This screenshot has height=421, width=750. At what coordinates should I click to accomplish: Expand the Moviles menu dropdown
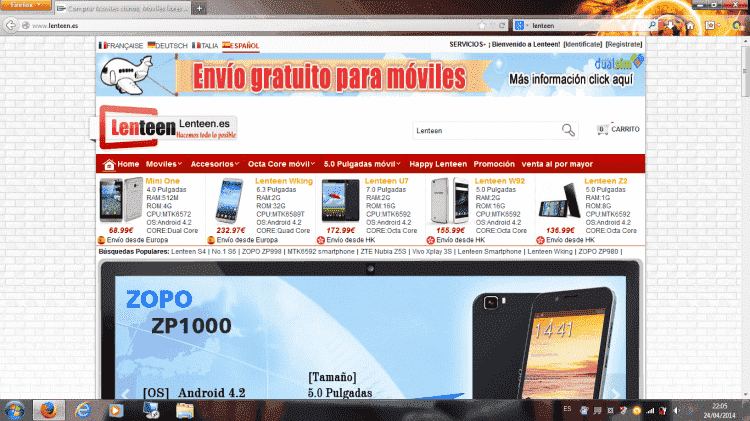tap(164, 164)
